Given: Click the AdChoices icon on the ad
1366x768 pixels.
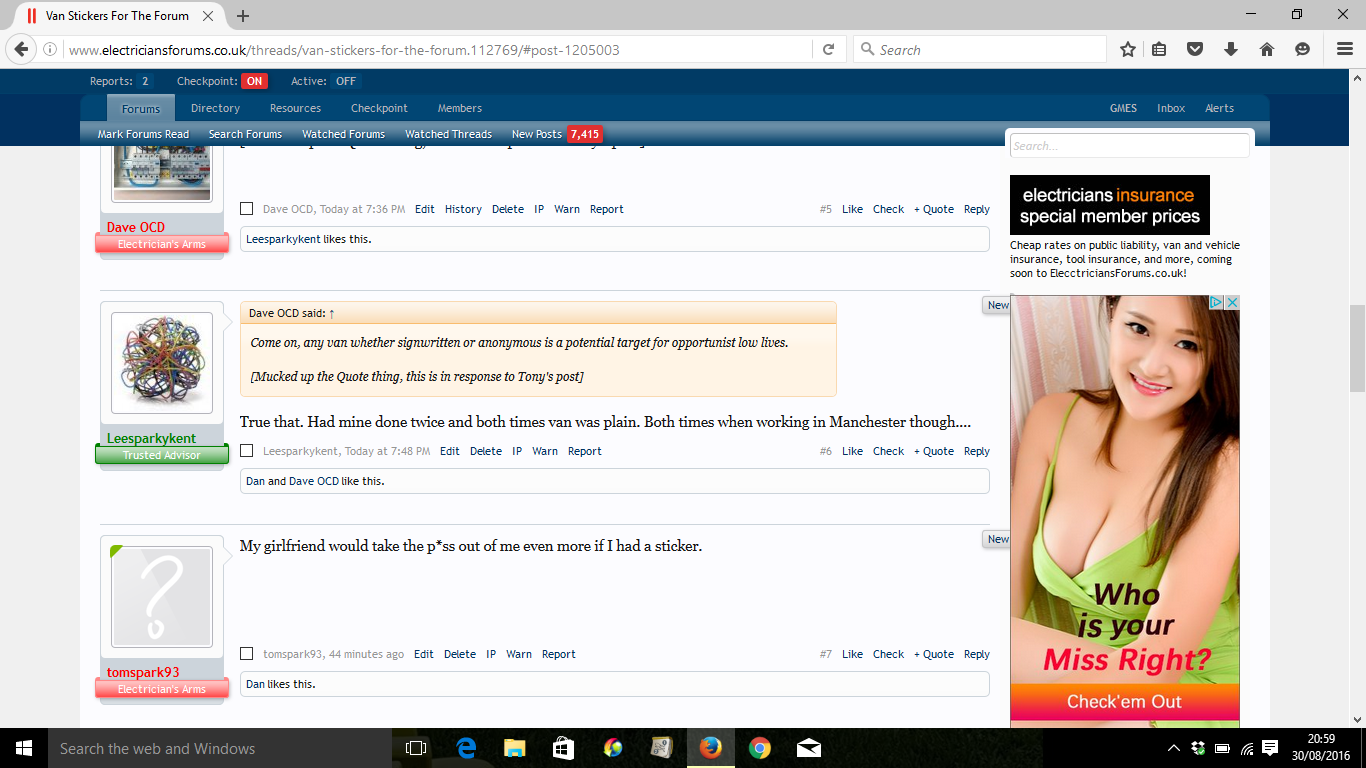Looking at the screenshot, I should [1217, 302].
